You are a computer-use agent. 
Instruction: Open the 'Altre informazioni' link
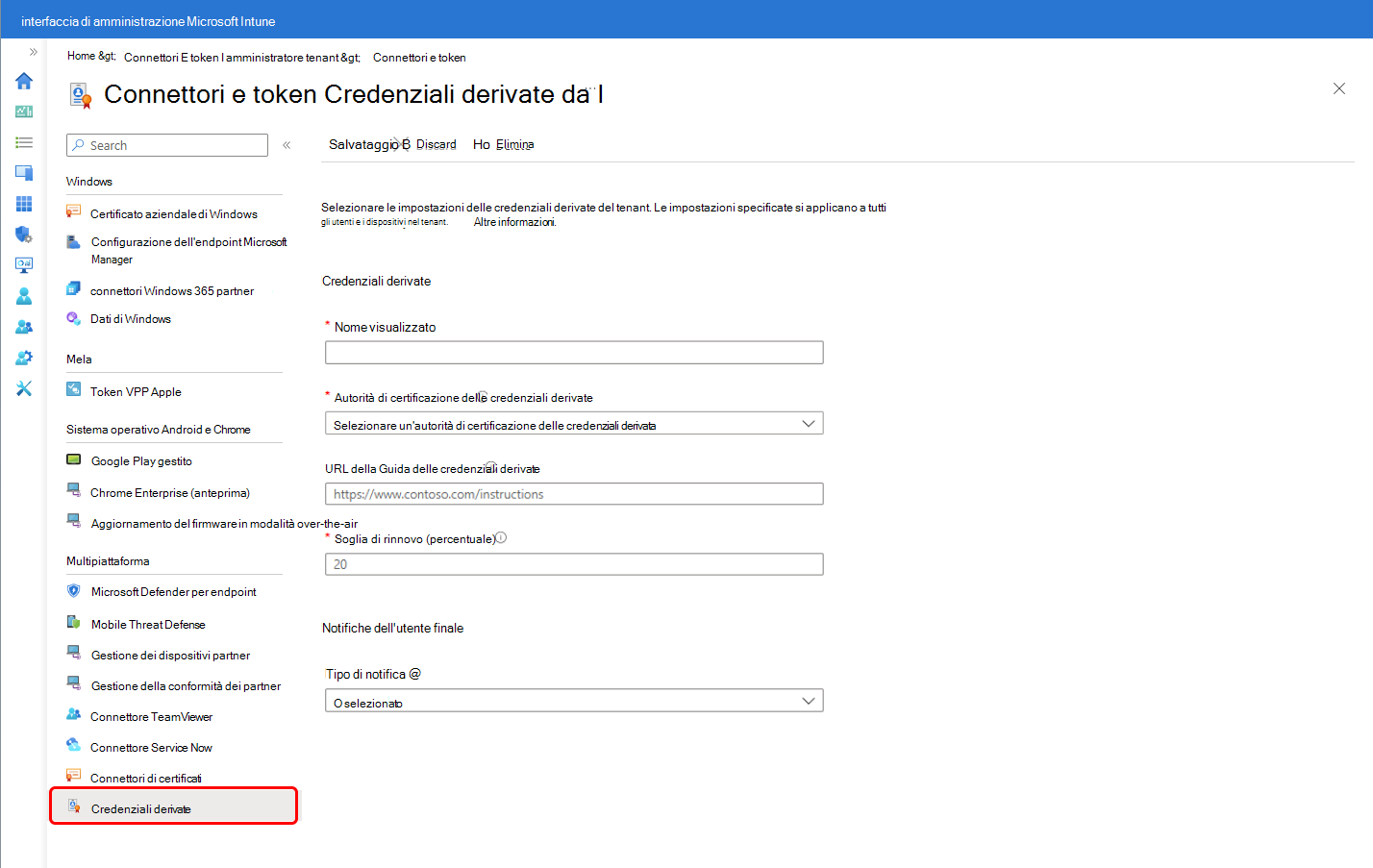coord(514,222)
